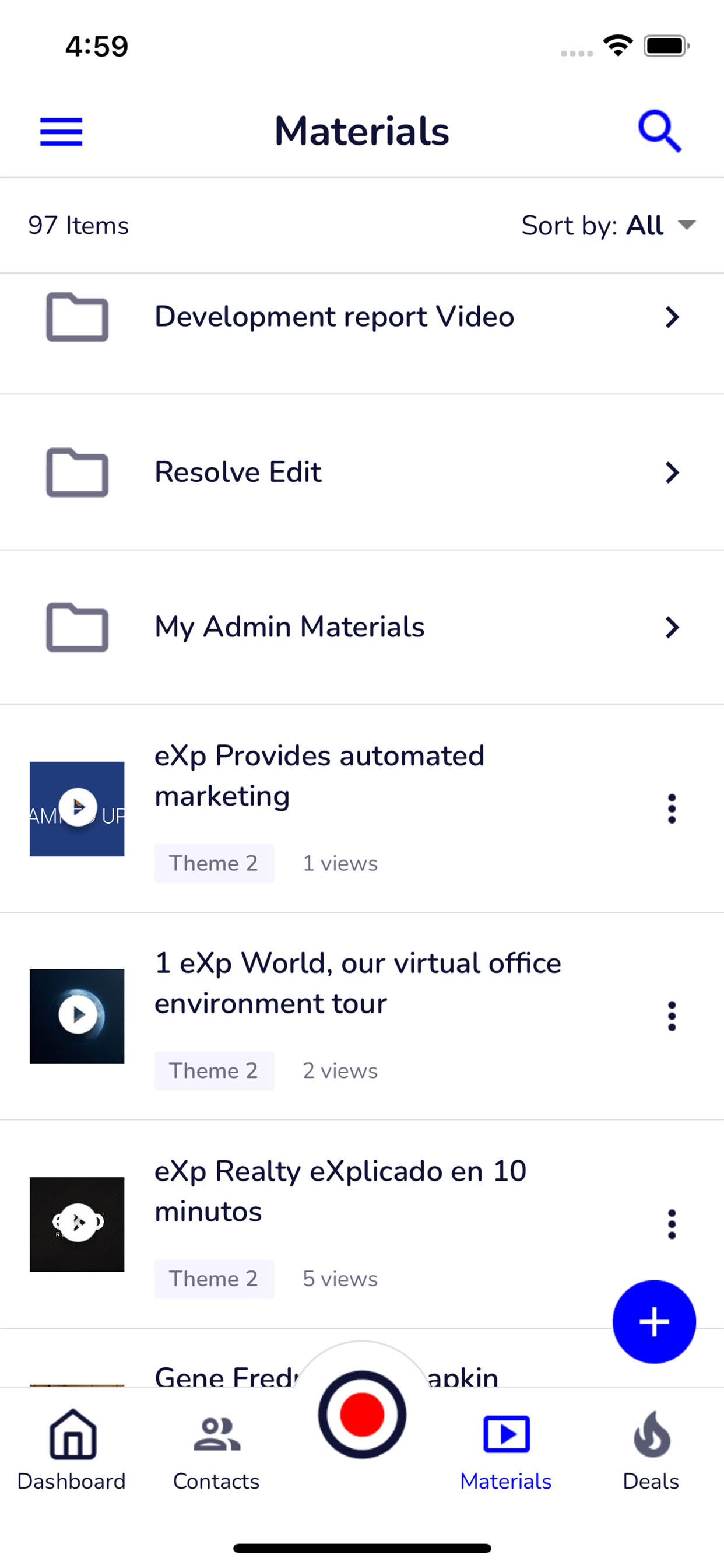Switch to the Deals tab
Image resolution: width=724 pixels, height=1568 pixels.
(651, 1450)
